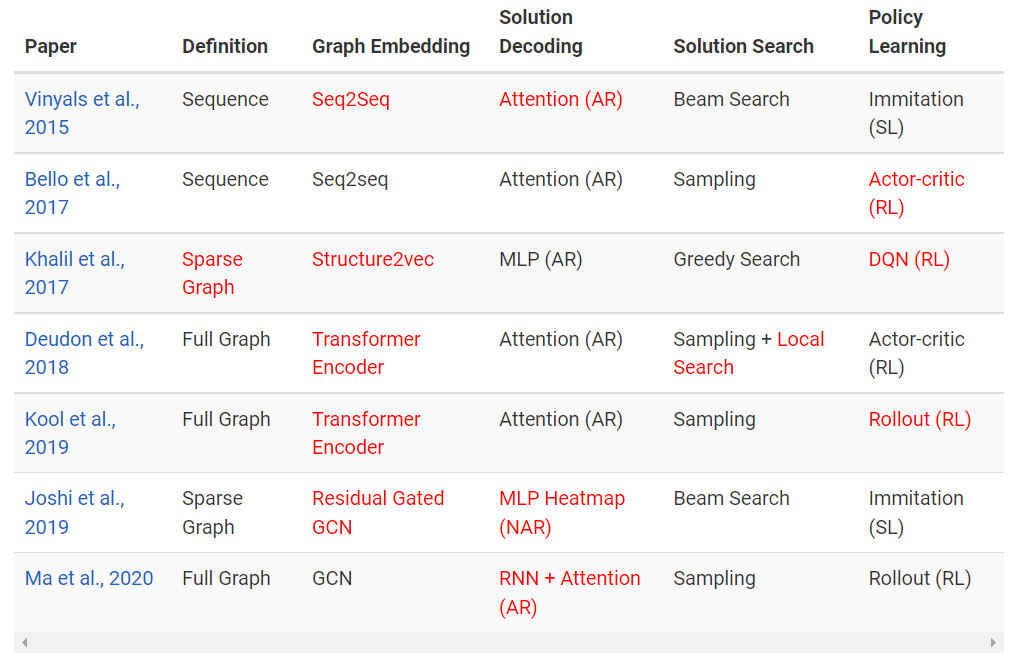Click the Residual Gated GCN cell
The height and width of the screenshot is (667, 1030).
pyautogui.click(x=378, y=512)
